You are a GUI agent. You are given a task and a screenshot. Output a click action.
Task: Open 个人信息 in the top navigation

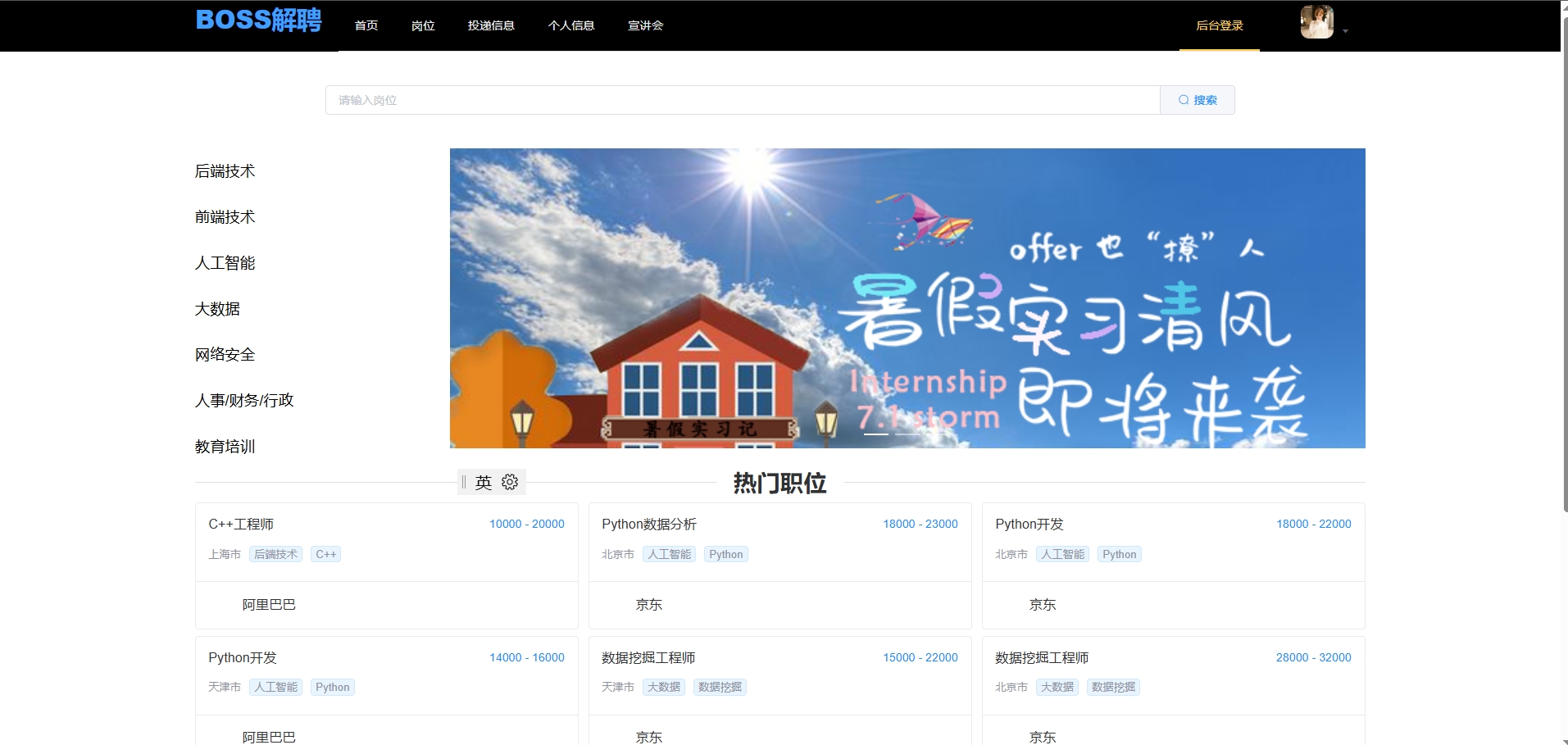(571, 25)
